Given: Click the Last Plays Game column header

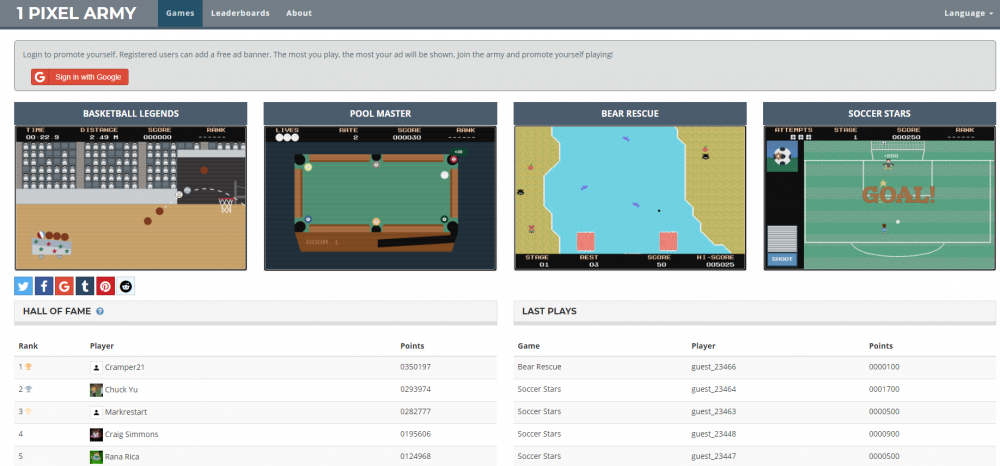Looking at the screenshot, I should pyautogui.click(x=529, y=346).
